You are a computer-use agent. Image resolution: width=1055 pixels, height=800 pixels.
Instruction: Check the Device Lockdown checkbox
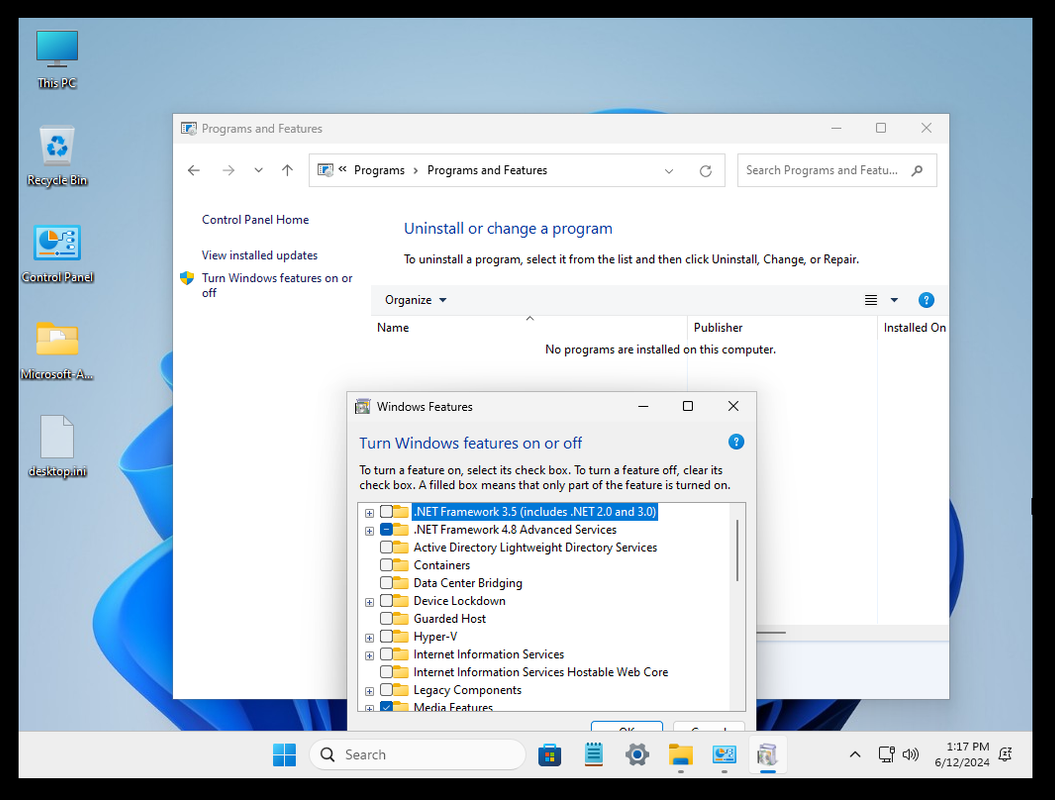pyautogui.click(x=386, y=601)
